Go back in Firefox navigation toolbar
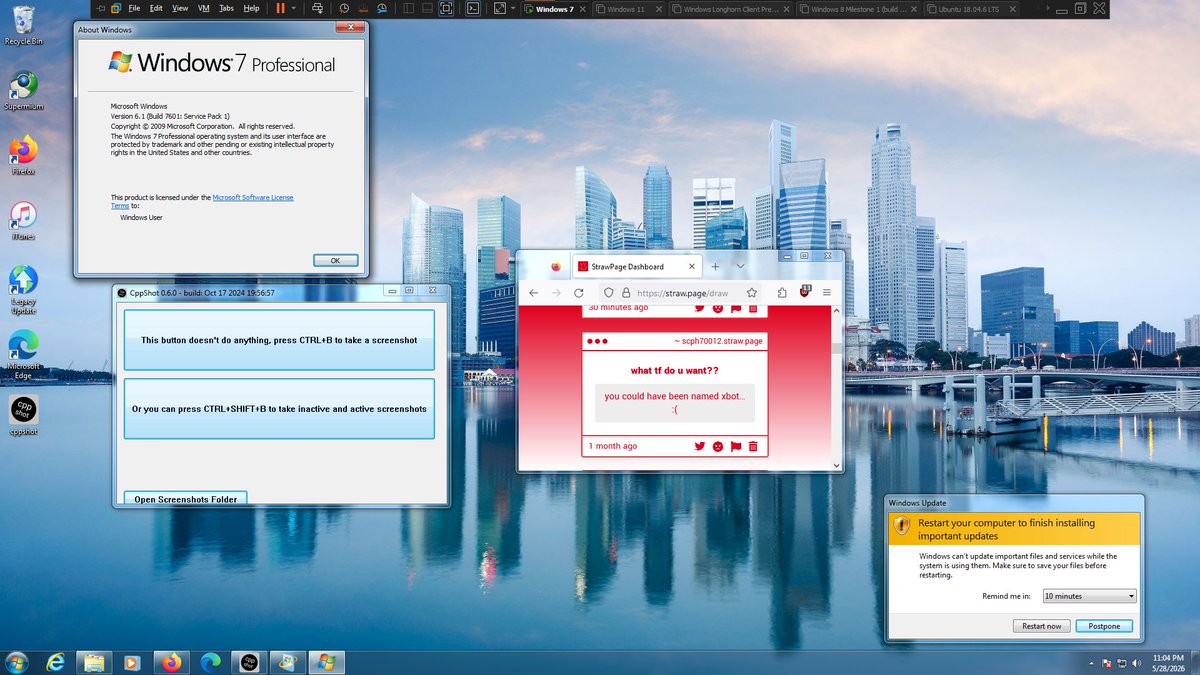The height and width of the screenshot is (675, 1200). coord(533,293)
